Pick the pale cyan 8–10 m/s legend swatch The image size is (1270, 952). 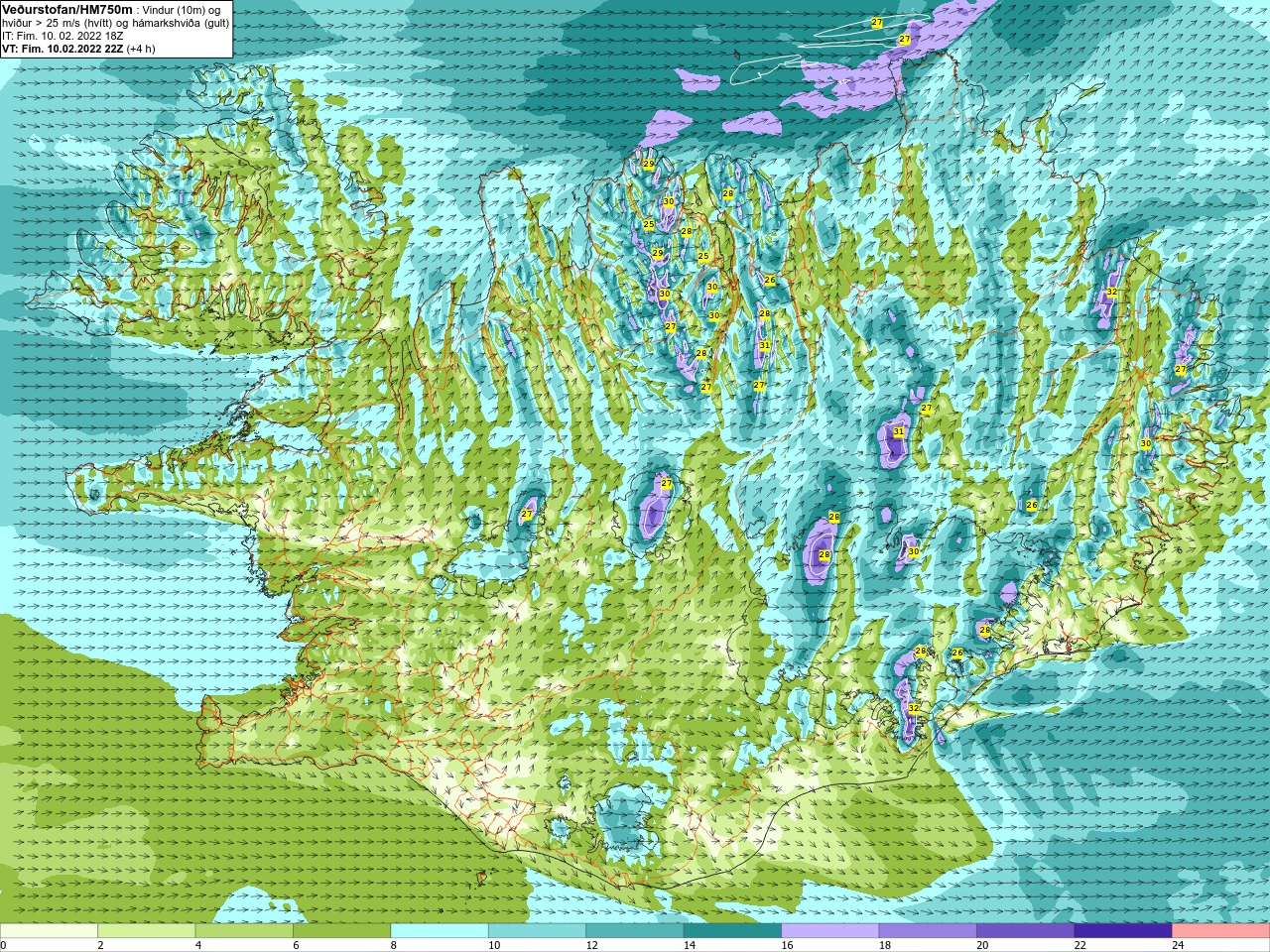point(440,931)
